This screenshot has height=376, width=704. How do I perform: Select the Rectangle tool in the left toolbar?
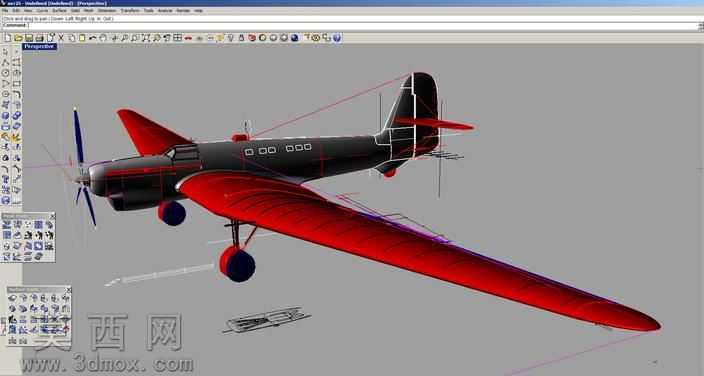point(17,84)
